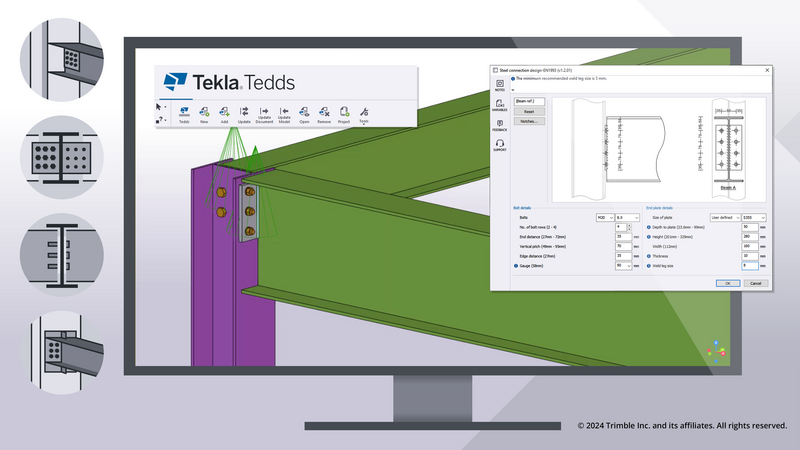Open the inquire tool dropdown caret
This screenshot has height=450, width=800.
point(165,120)
